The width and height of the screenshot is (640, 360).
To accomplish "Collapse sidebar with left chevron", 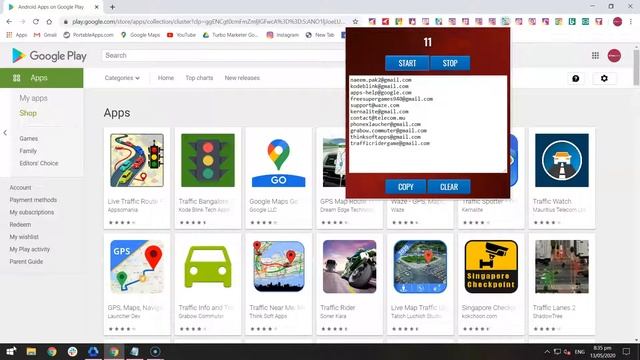I will pyautogui.click(x=5, y=133).
